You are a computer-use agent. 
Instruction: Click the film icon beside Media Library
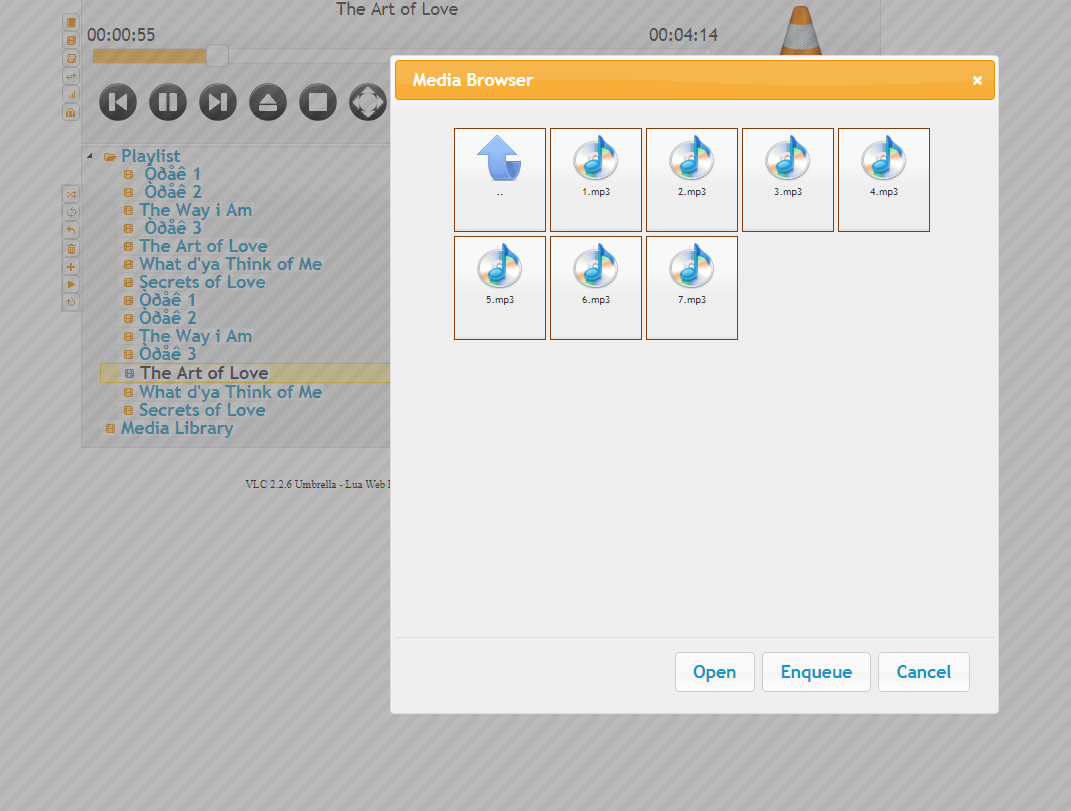tap(110, 428)
